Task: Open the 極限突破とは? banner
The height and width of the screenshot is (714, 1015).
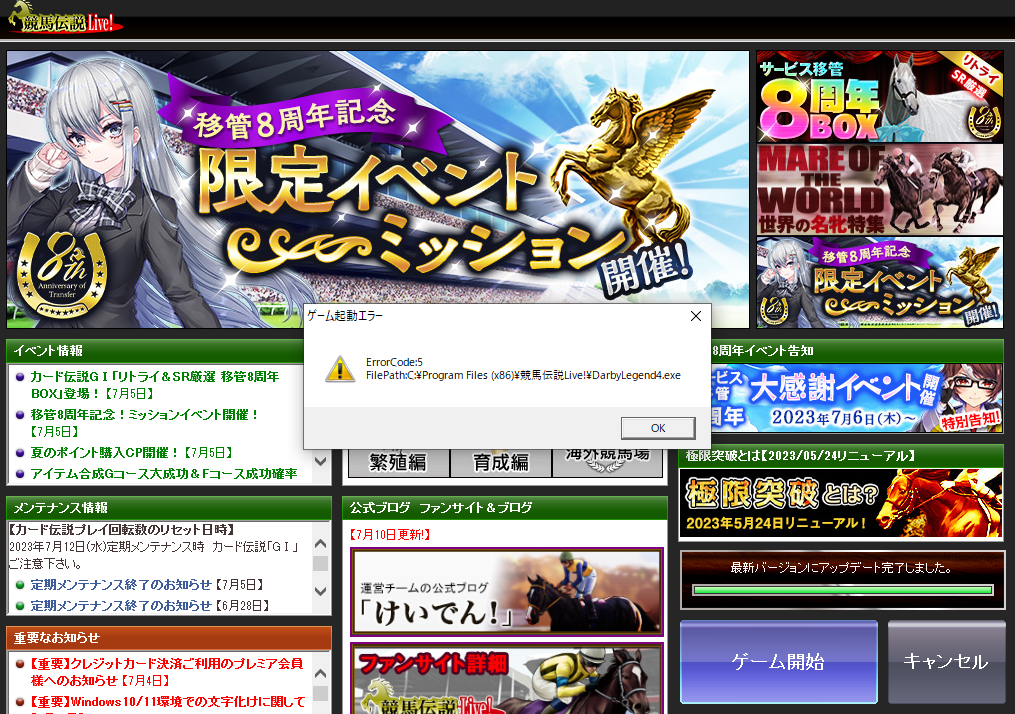Action: (841, 504)
